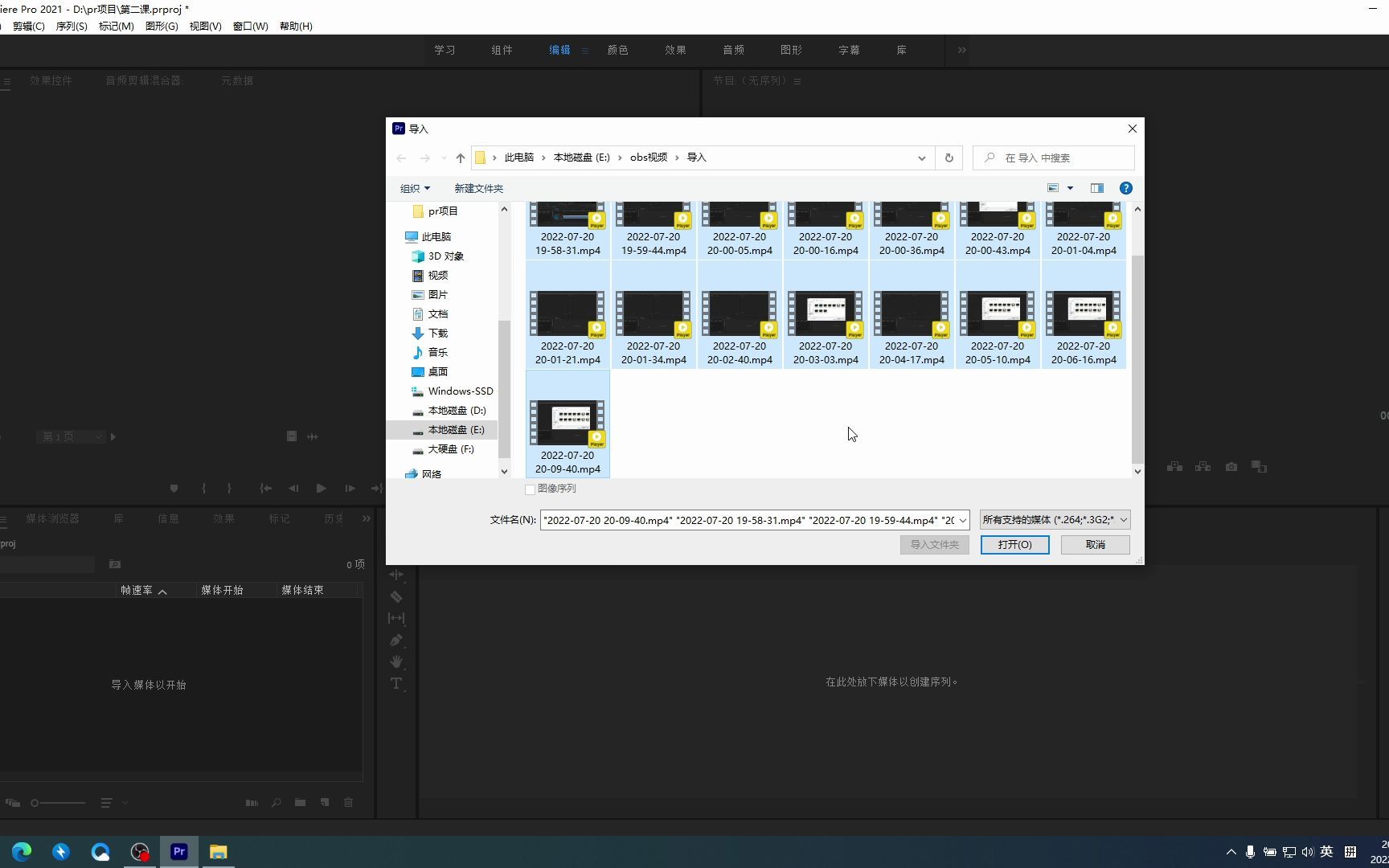Screen dimensions: 1389x868
Task: Open the 所有支持的媒体 file type dropdown
Action: 1053,519
